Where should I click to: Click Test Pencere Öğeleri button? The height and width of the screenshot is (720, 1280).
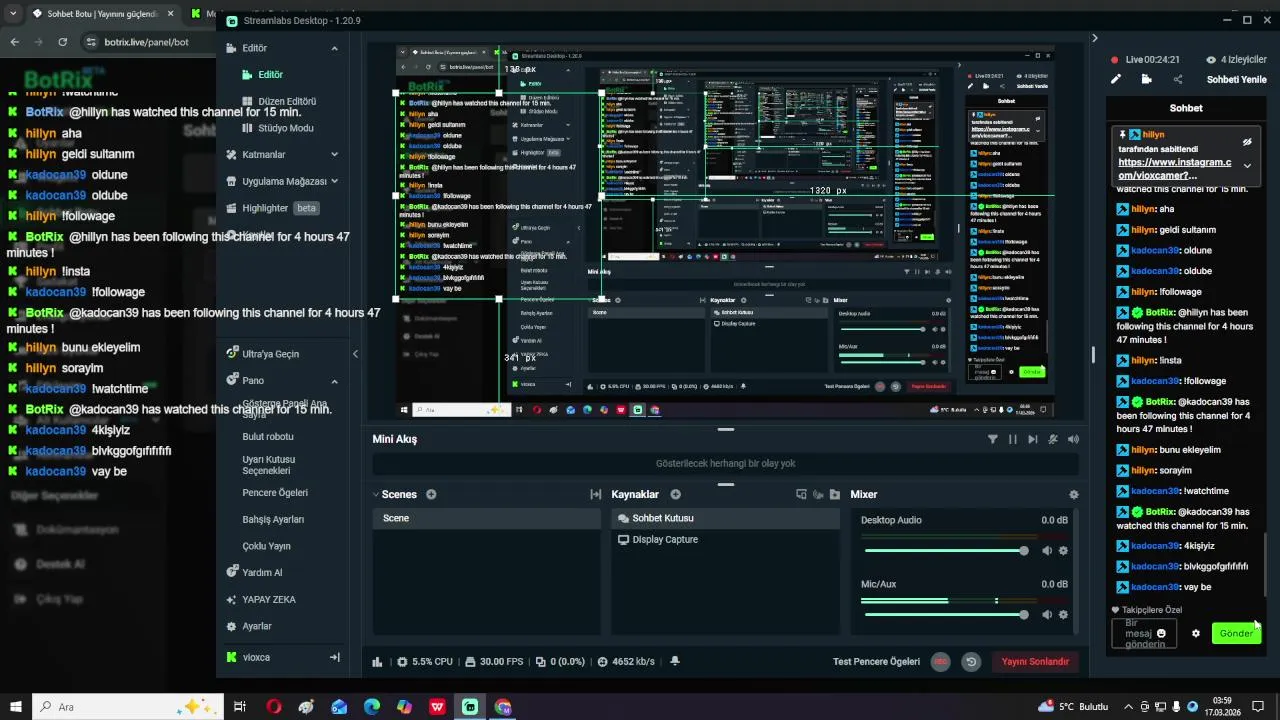[876, 661]
